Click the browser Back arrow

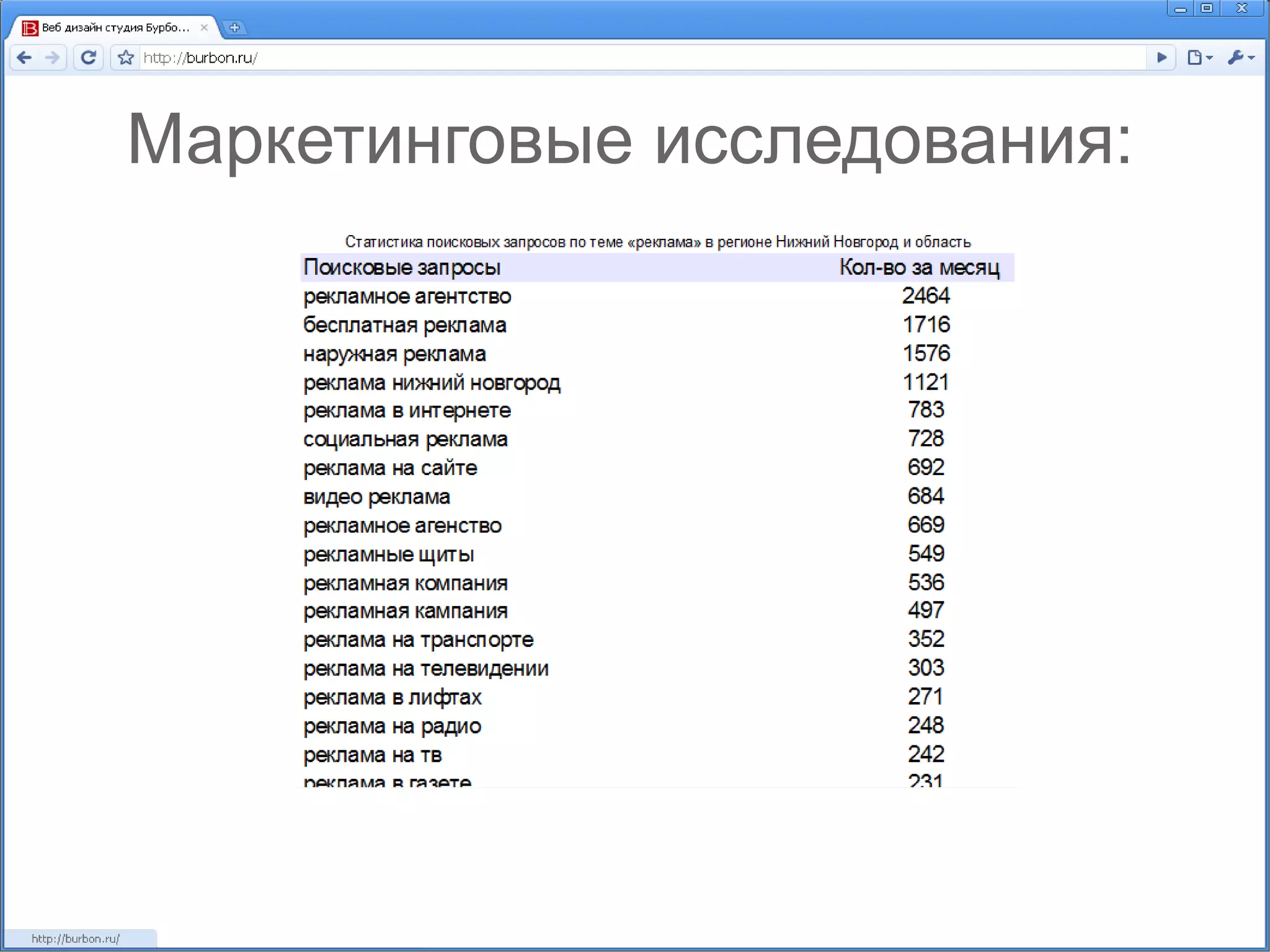click(x=24, y=58)
